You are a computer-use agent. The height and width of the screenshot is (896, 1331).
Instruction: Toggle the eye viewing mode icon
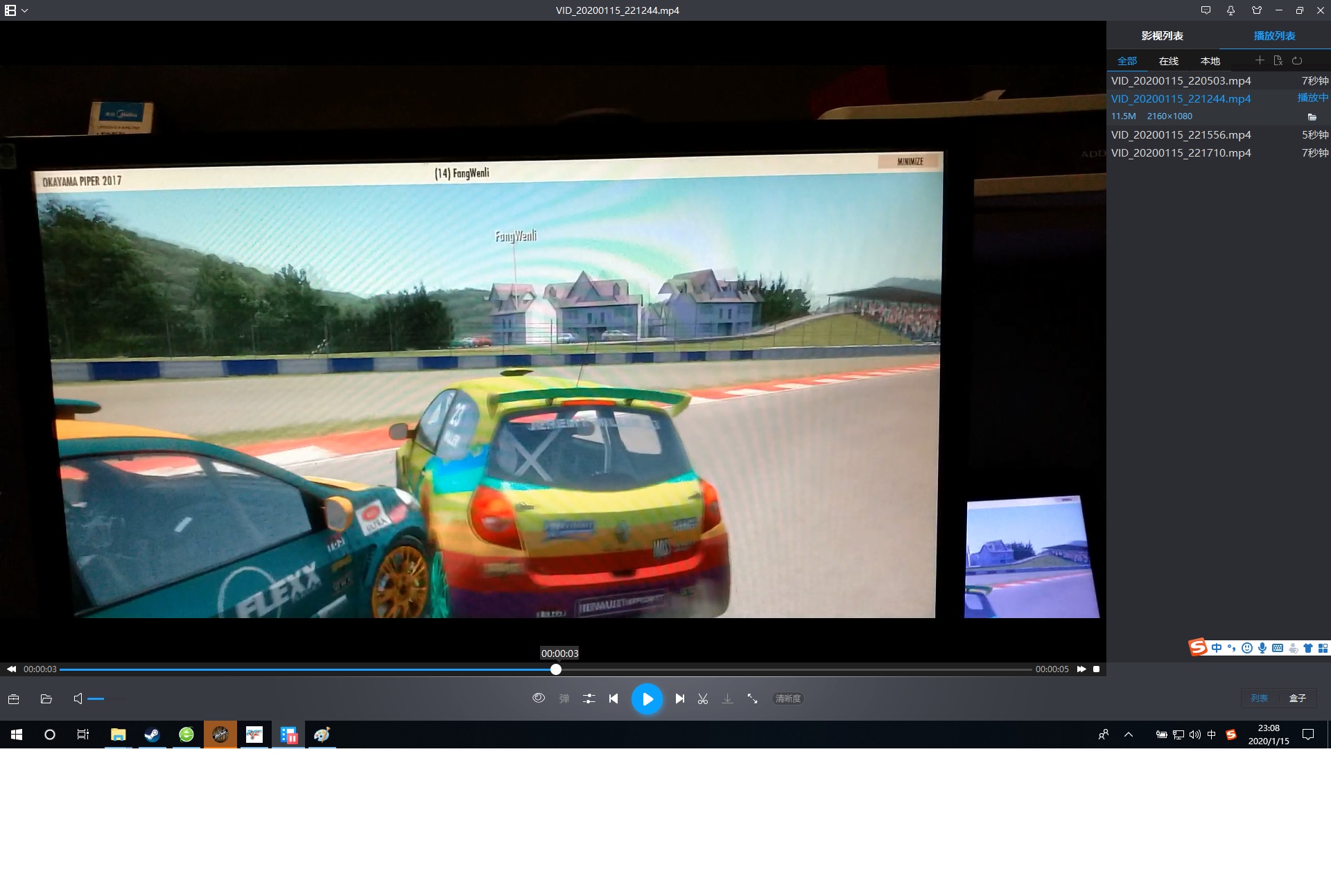539,698
